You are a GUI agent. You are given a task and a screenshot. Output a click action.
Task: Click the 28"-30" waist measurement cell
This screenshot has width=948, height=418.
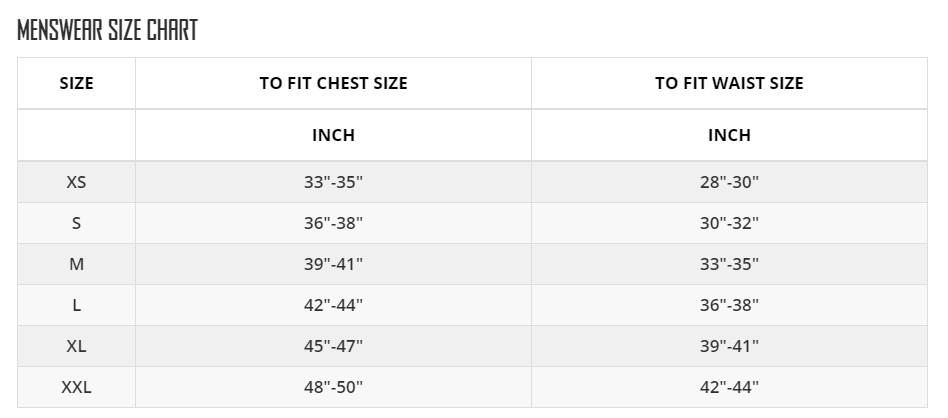729,182
